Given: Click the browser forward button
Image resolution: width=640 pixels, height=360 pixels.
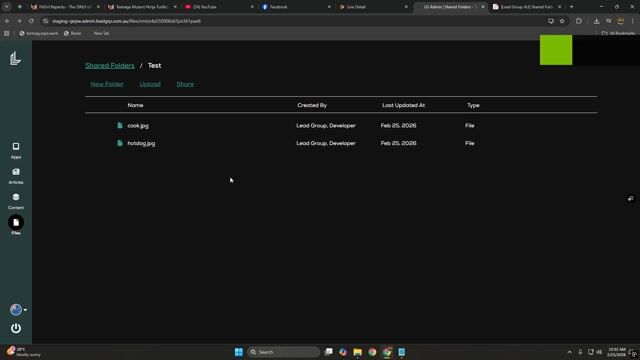Looking at the screenshot, I should [19, 21].
